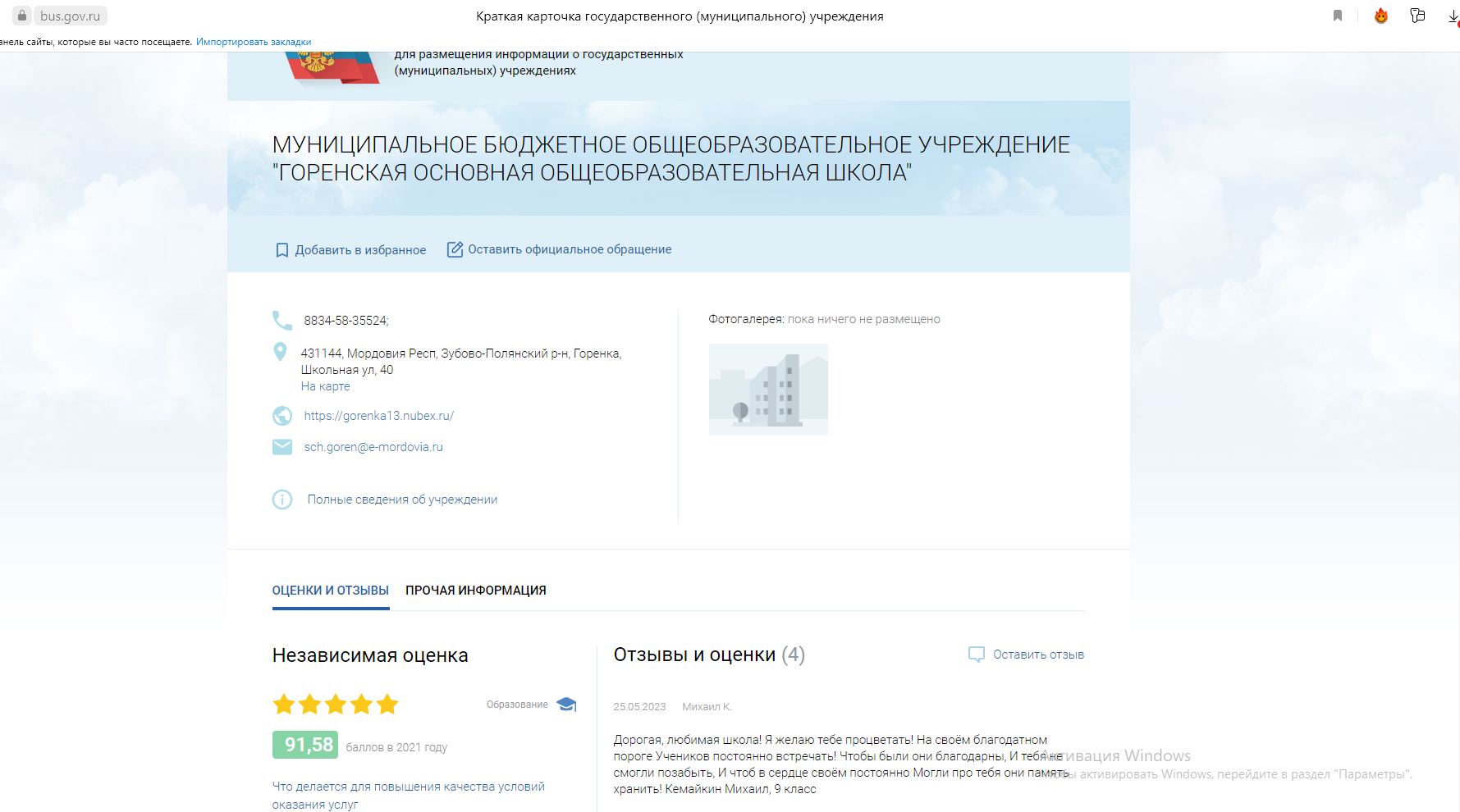Click the speech bubble review icon
This screenshot has height=812, width=1460.
coord(976,655)
